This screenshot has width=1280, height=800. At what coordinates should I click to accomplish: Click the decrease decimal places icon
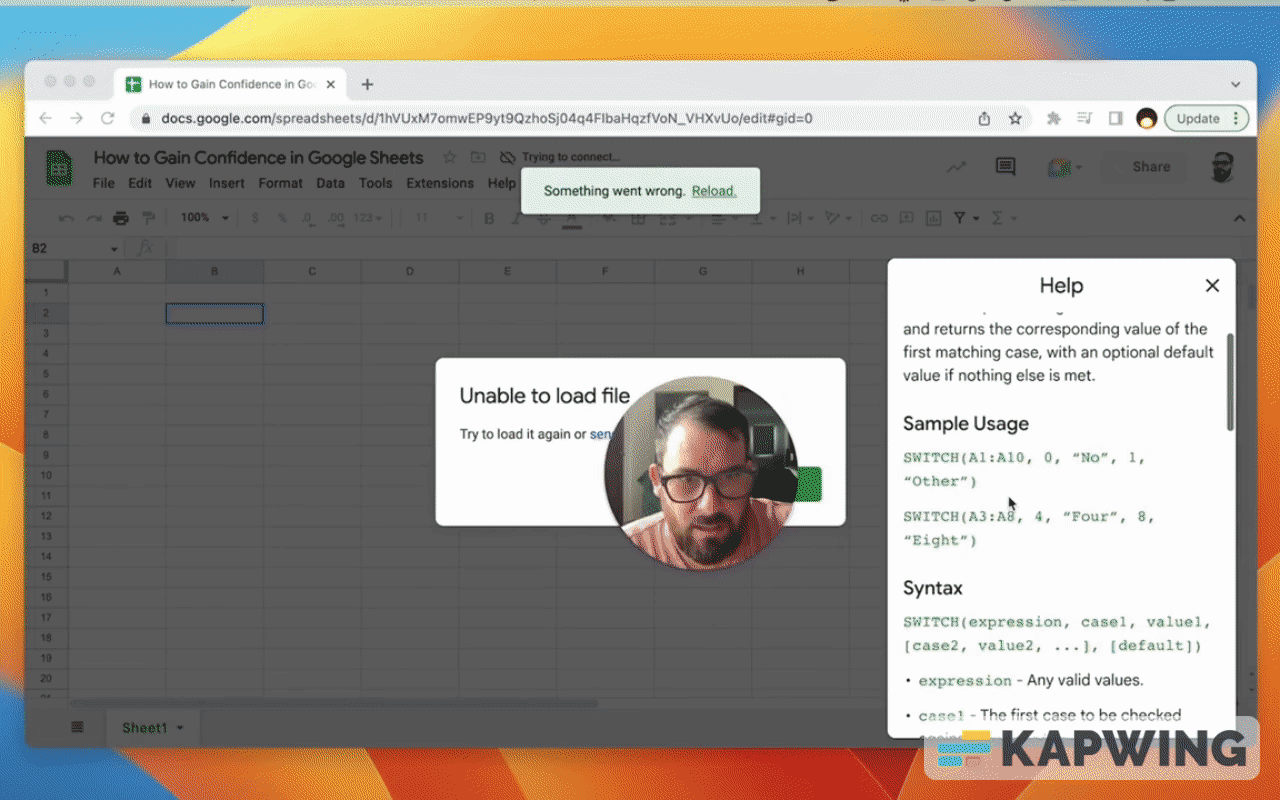click(x=308, y=218)
